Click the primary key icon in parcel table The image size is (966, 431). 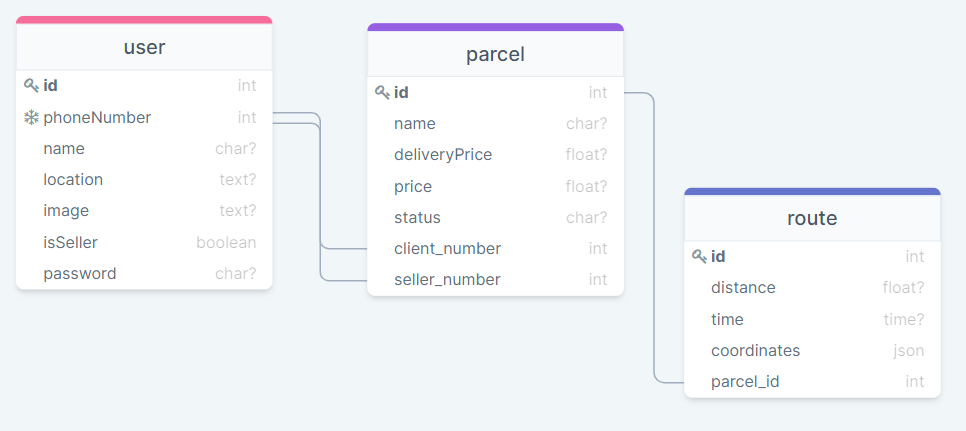(x=382, y=93)
